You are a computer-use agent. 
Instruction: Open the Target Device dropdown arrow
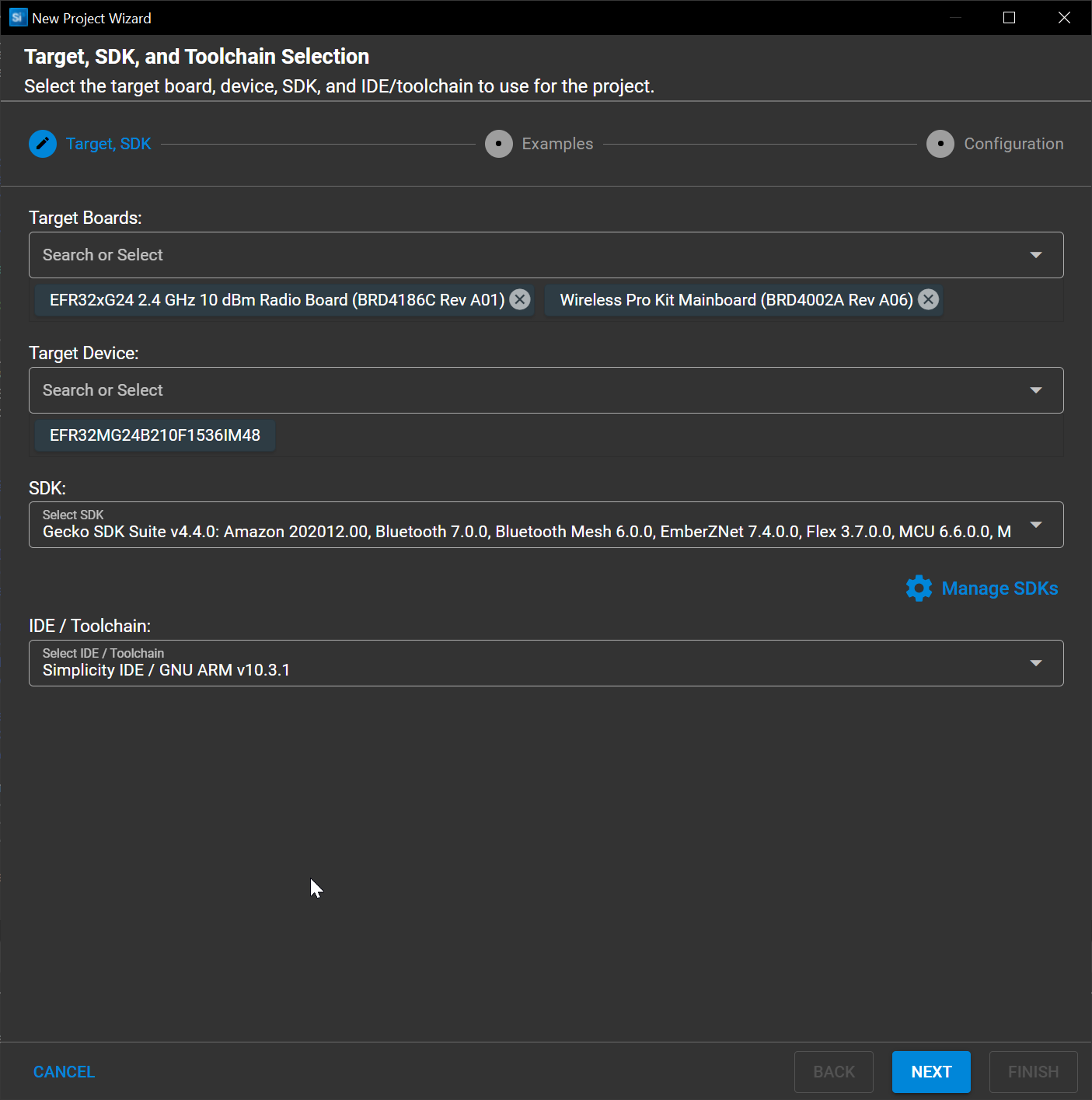pyautogui.click(x=1036, y=390)
